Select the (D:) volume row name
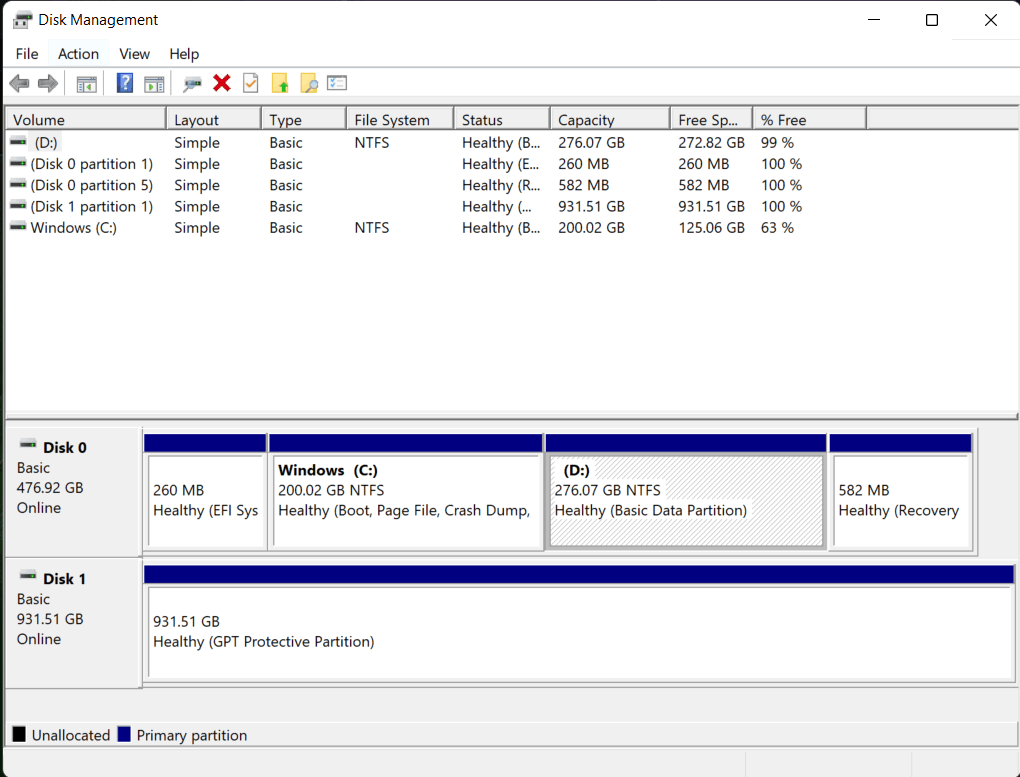The width and height of the screenshot is (1020, 777). point(46,143)
